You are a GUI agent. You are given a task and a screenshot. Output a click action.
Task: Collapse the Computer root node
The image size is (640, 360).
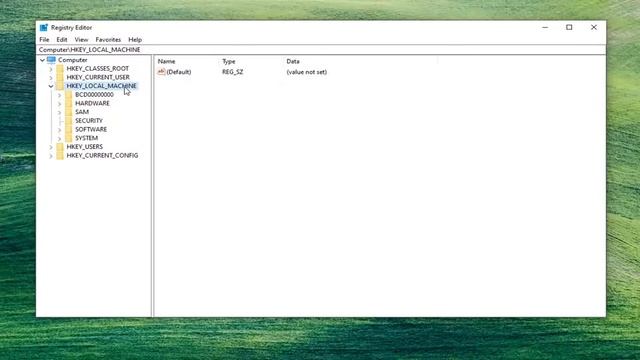click(42, 60)
